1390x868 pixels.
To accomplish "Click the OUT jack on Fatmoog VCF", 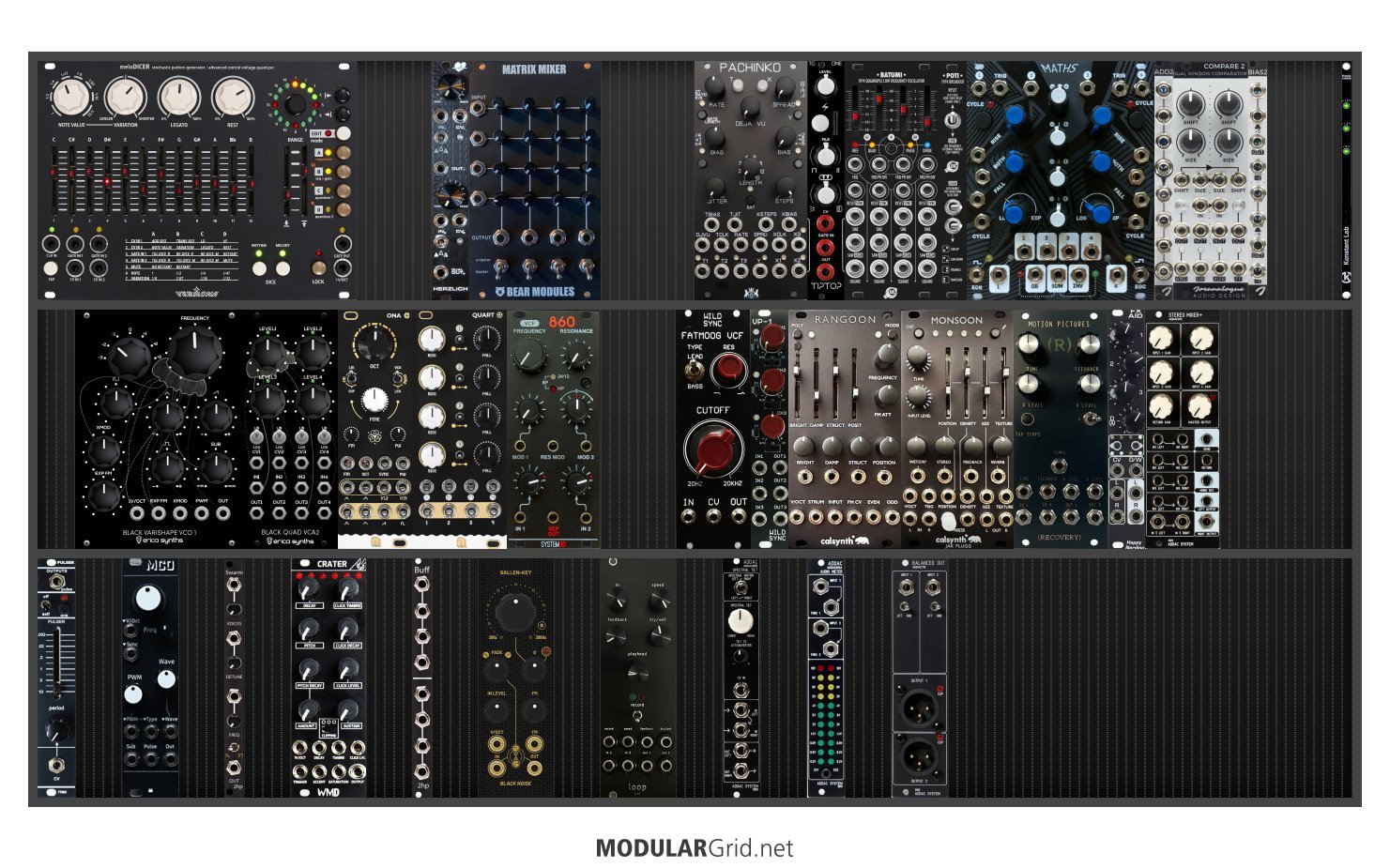I will [739, 515].
